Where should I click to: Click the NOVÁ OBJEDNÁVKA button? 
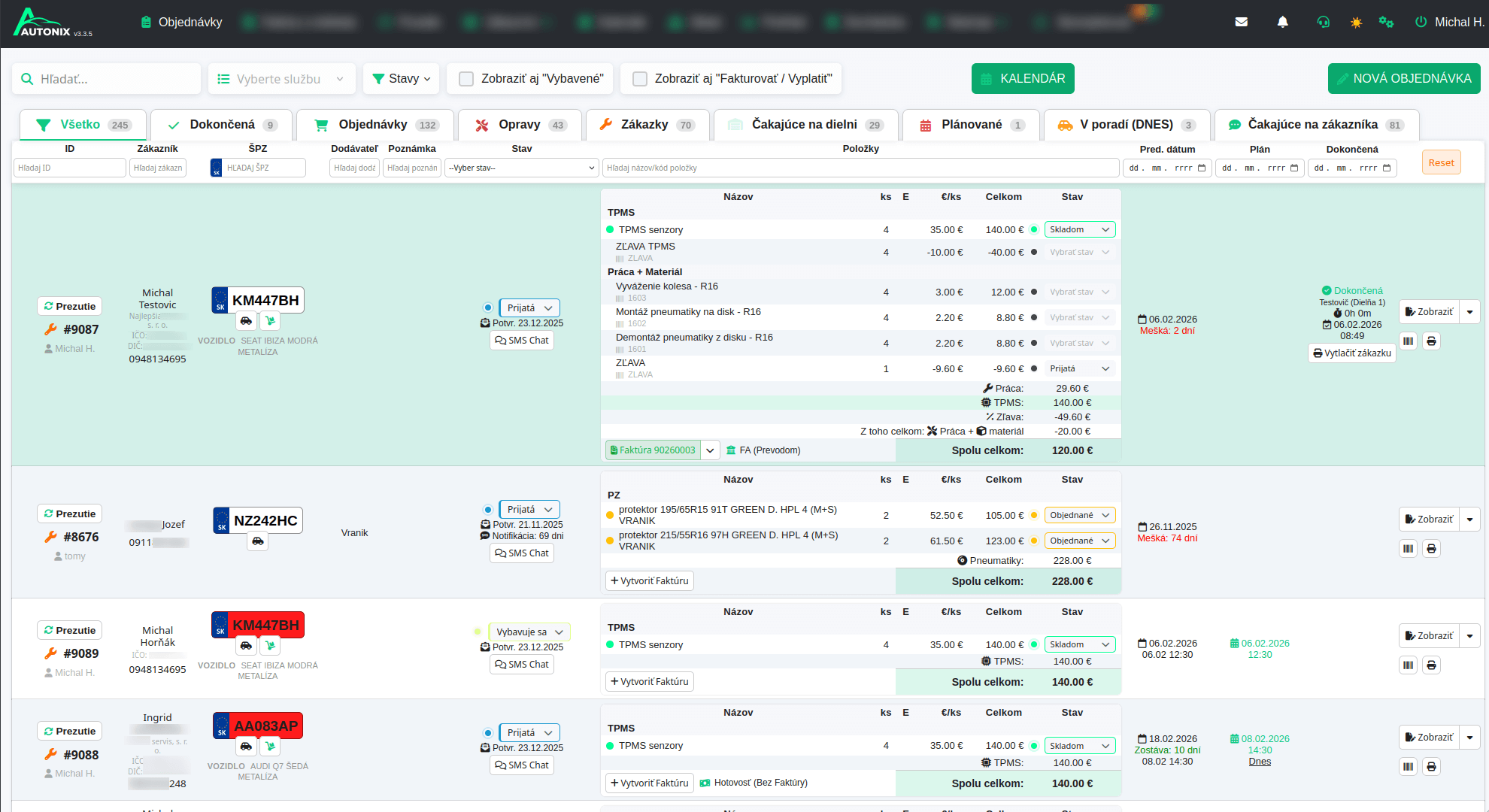(x=1403, y=79)
